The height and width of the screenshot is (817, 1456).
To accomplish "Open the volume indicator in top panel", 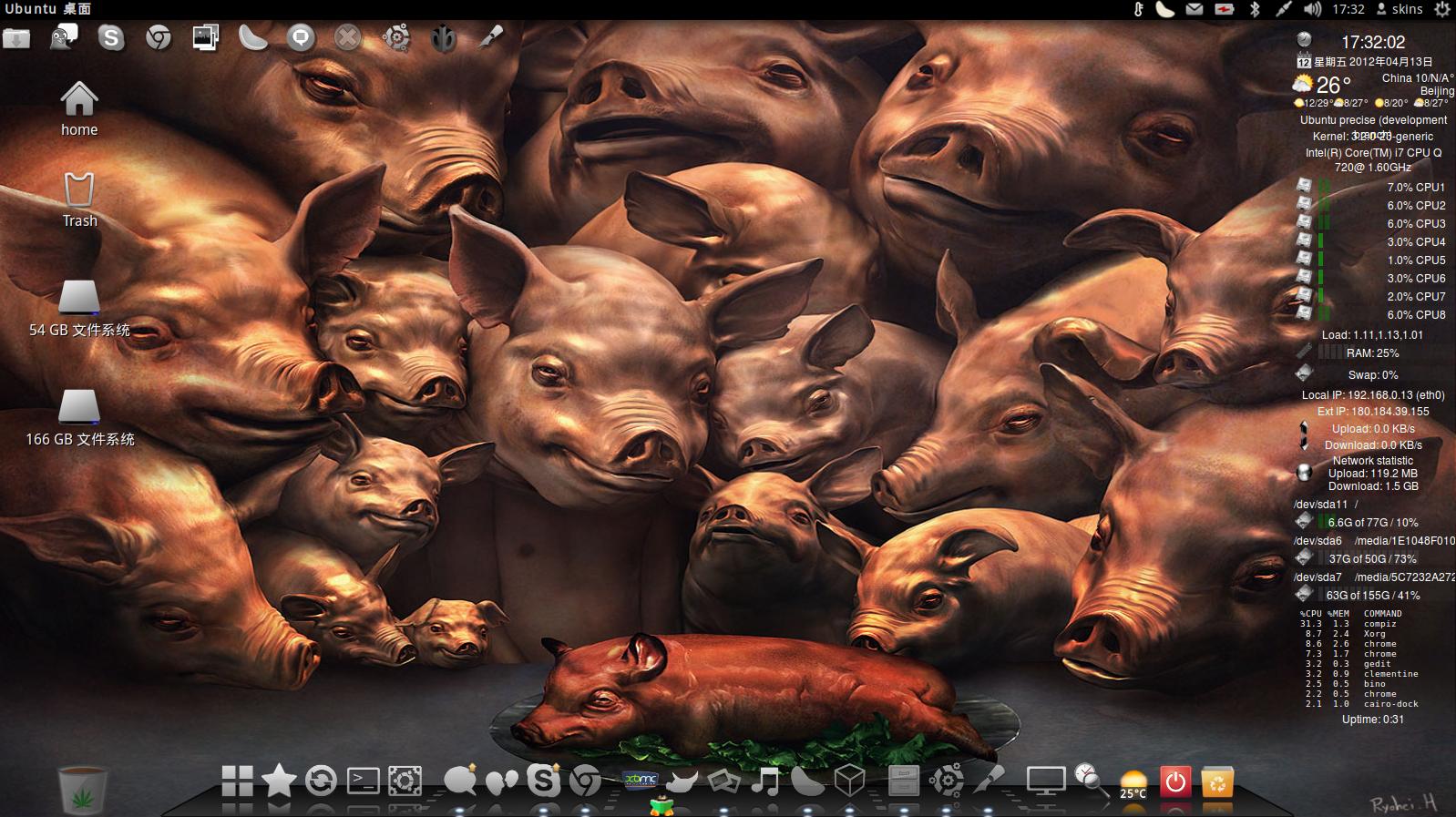I will [1312, 9].
